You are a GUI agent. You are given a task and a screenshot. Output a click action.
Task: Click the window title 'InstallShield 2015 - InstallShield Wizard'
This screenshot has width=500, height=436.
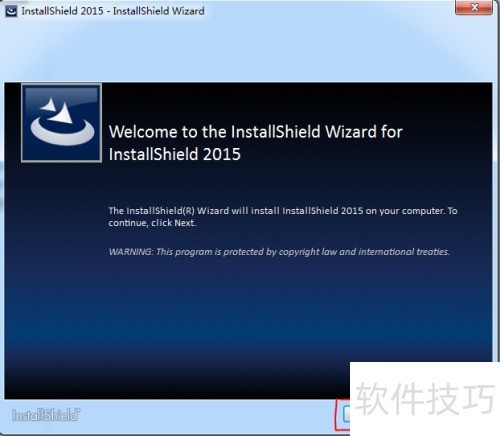point(113,11)
